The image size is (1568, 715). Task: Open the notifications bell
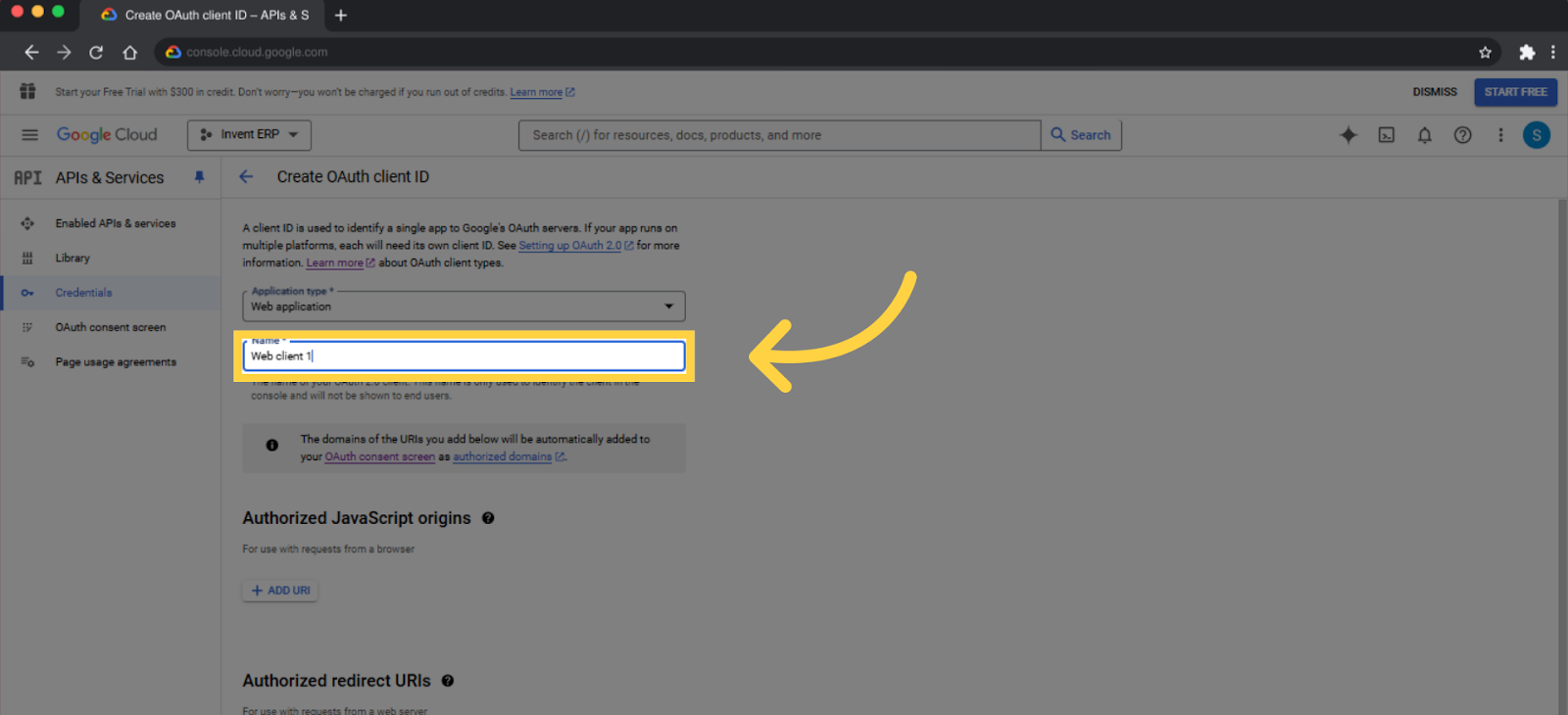(x=1425, y=135)
